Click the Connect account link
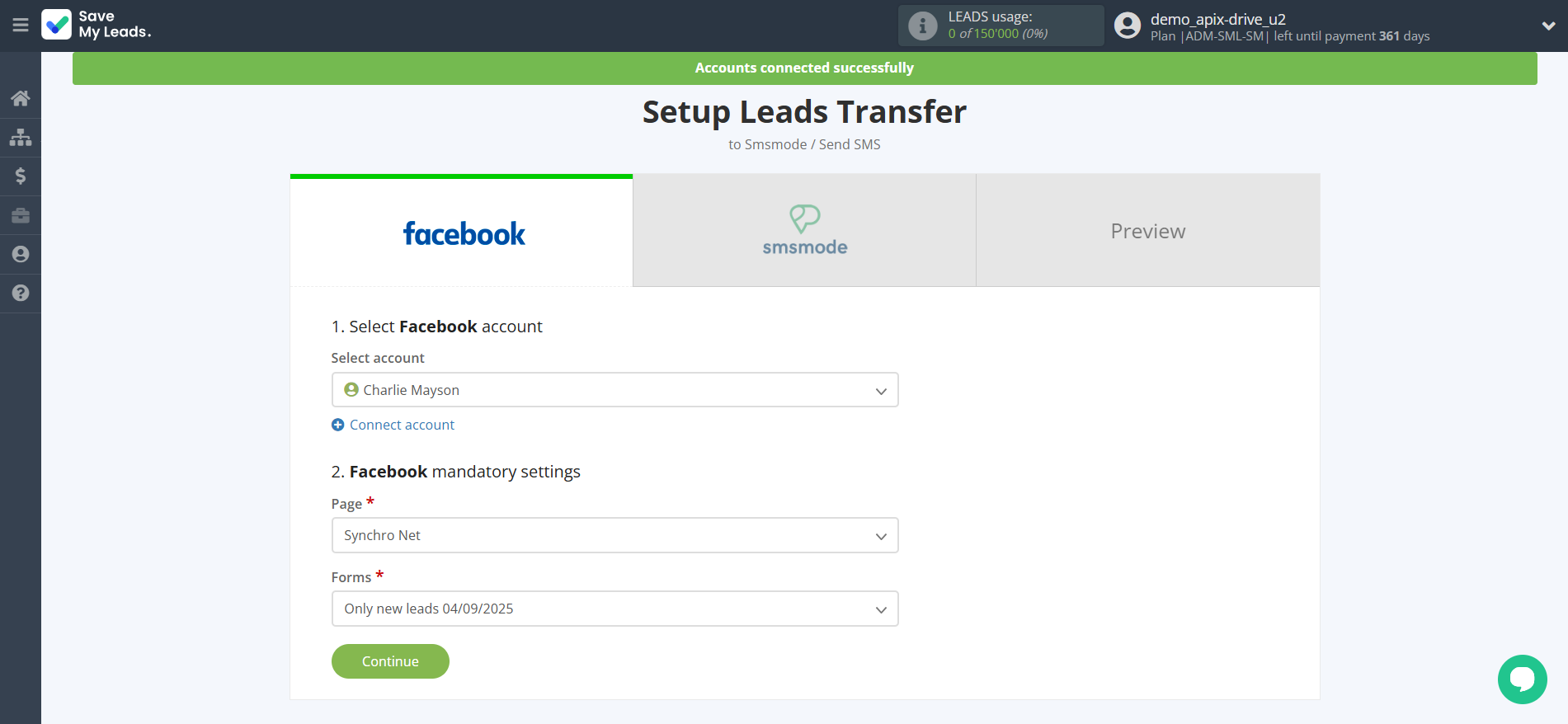Screen dimensions: 1568x724 tap(402, 425)
